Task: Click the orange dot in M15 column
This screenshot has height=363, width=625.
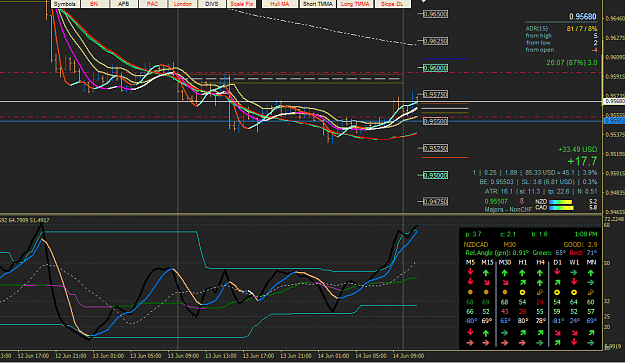Action: (486, 292)
